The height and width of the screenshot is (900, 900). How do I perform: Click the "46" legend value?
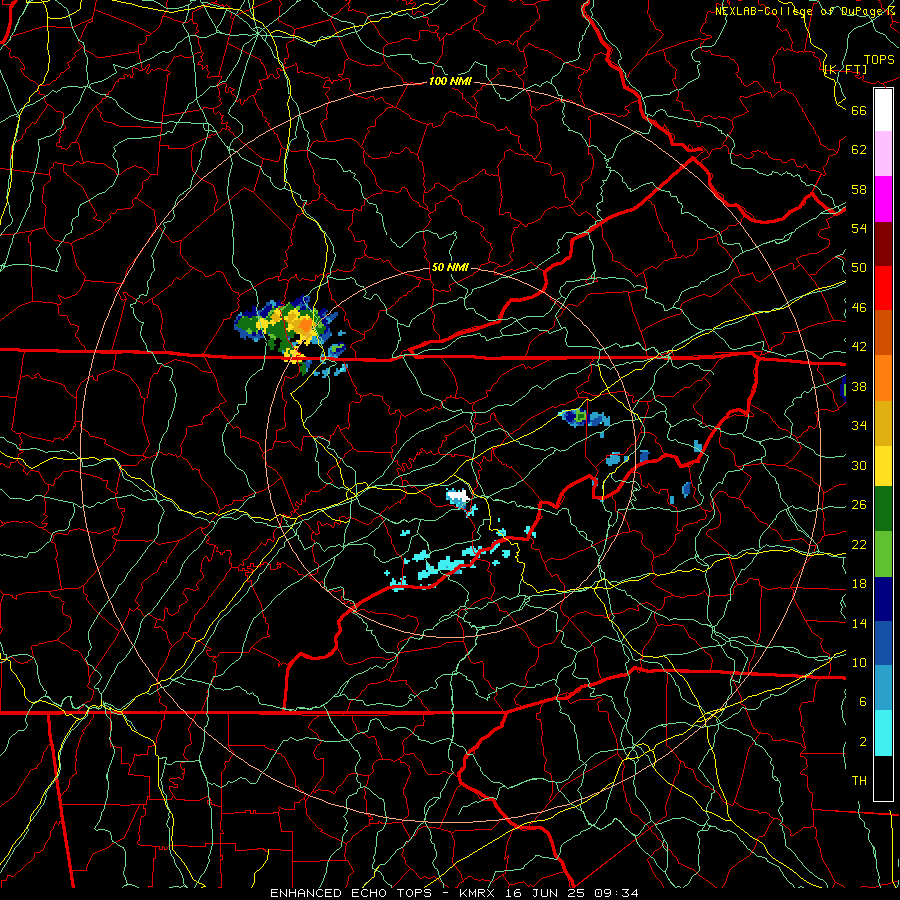(859, 308)
